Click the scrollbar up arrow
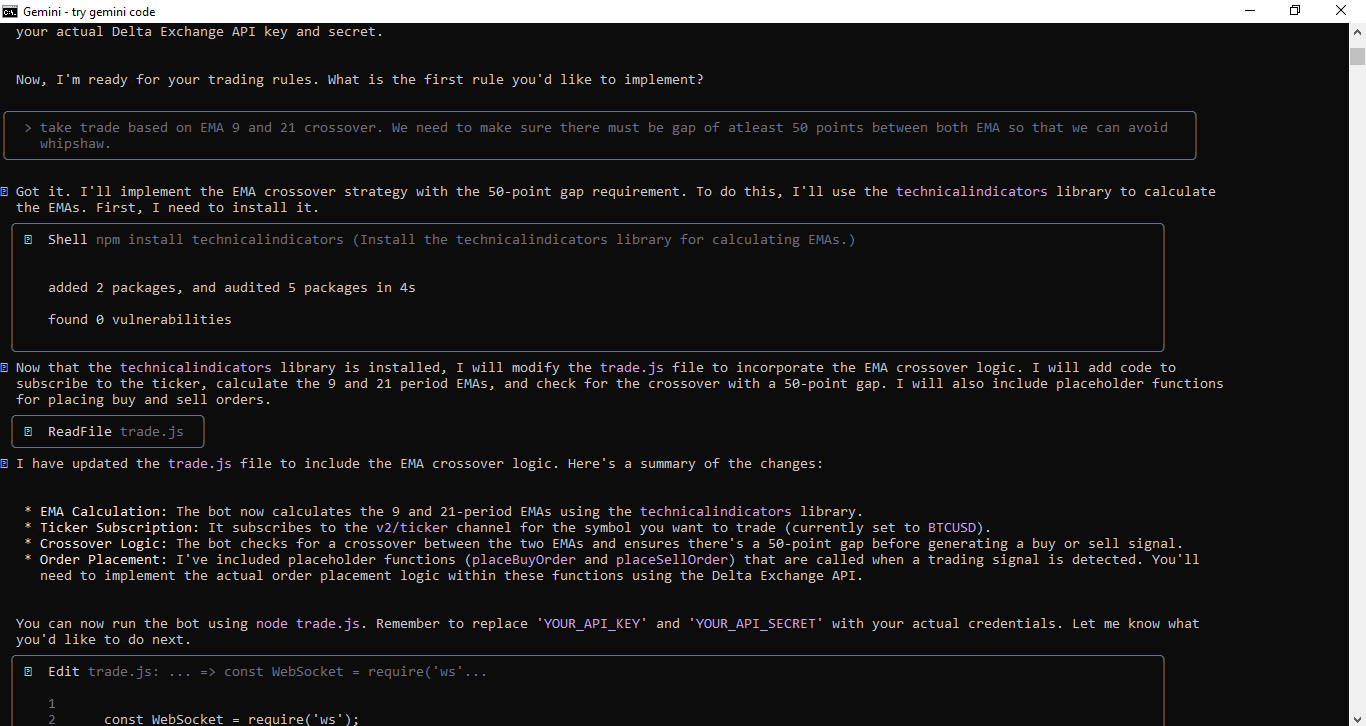The height and width of the screenshot is (726, 1366). (1357, 32)
